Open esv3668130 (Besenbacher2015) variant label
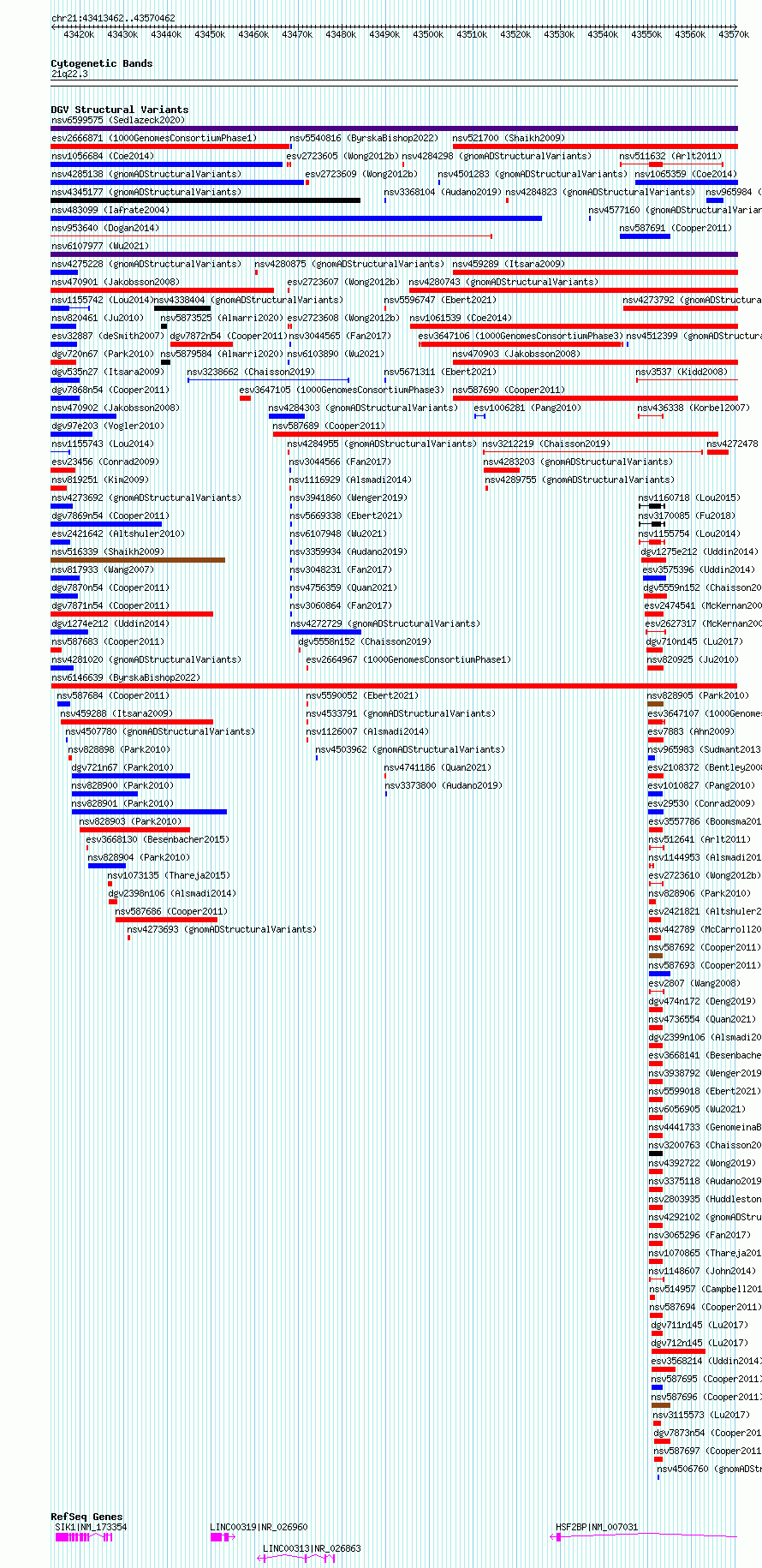762x1568 pixels. point(158,840)
